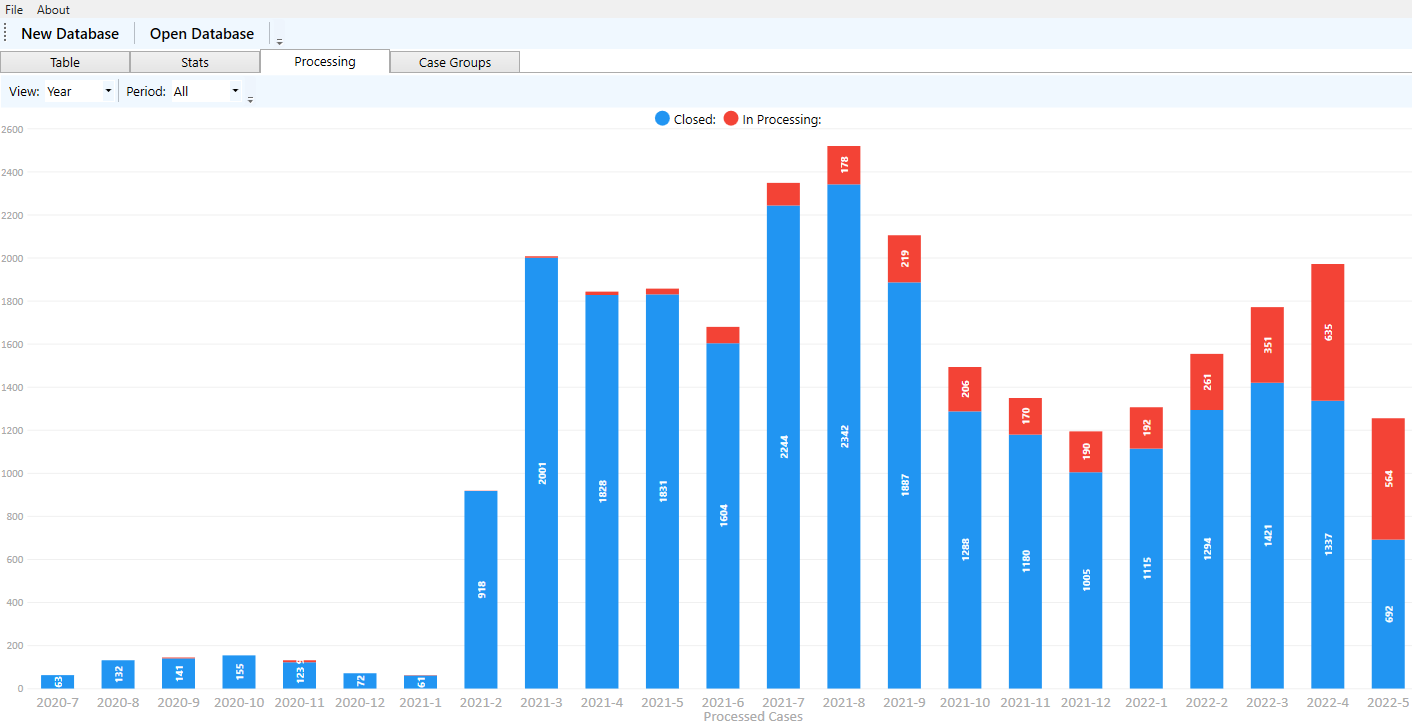Viewport: 1412px width, 721px height.
Task: Click the blue 2021-3 bar labeled 2001
Action: click(541, 473)
